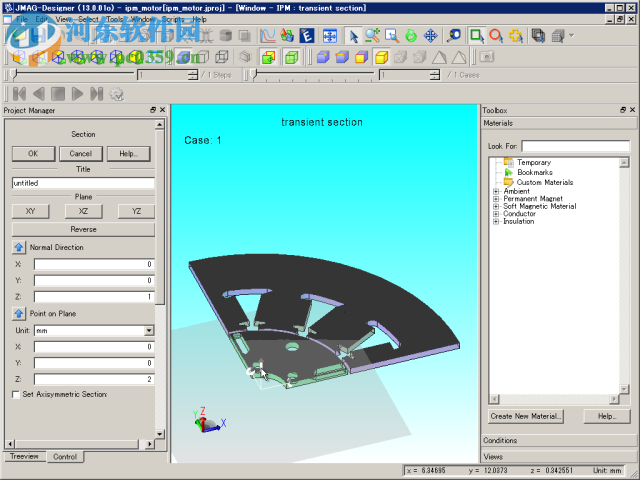Open the Conditions toolbox section
This screenshot has width=640, height=480.
tap(500, 440)
